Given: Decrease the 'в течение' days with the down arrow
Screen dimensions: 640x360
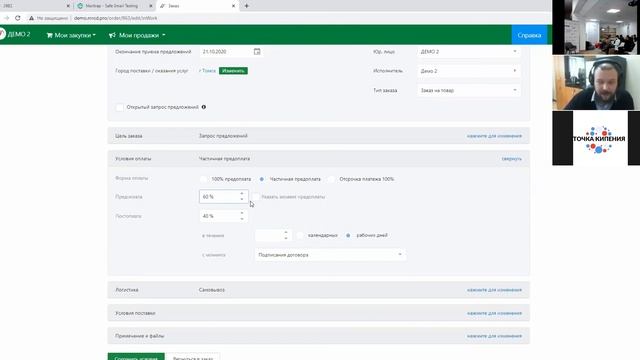Looking at the screenshot, I should click(286, 238).
